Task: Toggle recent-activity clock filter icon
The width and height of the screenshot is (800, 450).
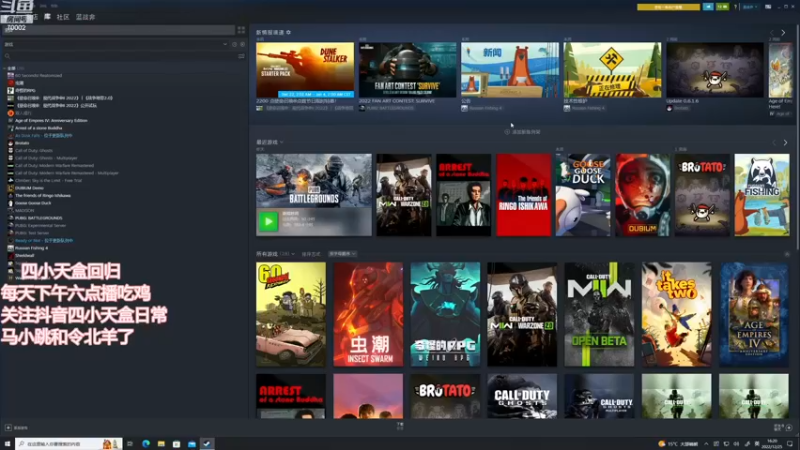Action: [234, 44]
